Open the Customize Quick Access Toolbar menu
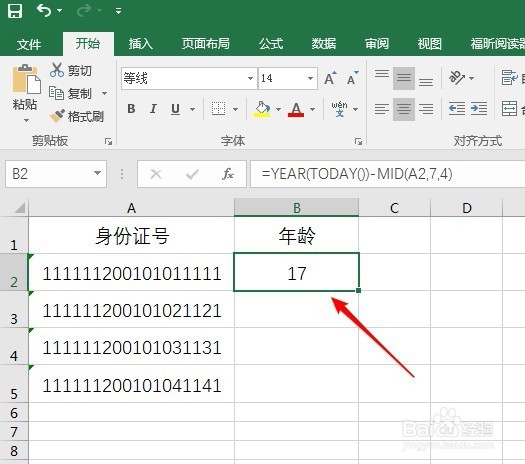This screenshot has height=464, width=525. 118,11
